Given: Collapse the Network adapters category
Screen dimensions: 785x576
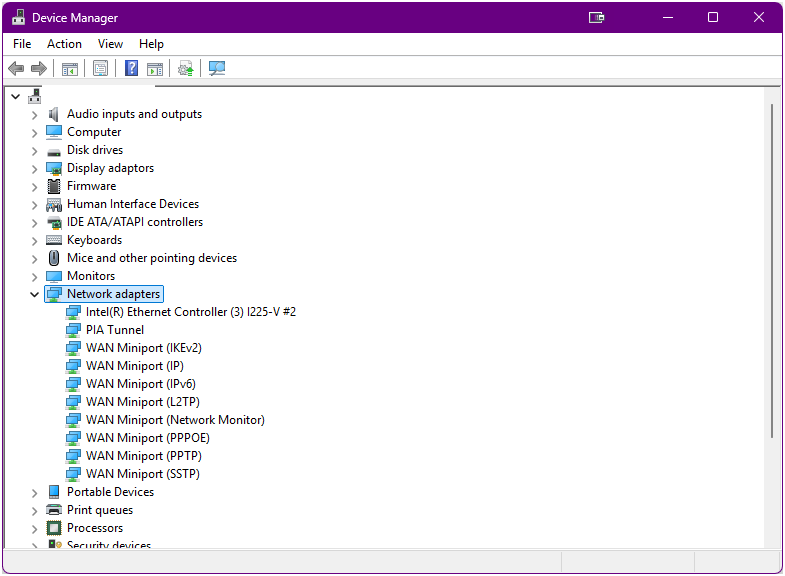Looking at the screenshot, I should [34, 294].
